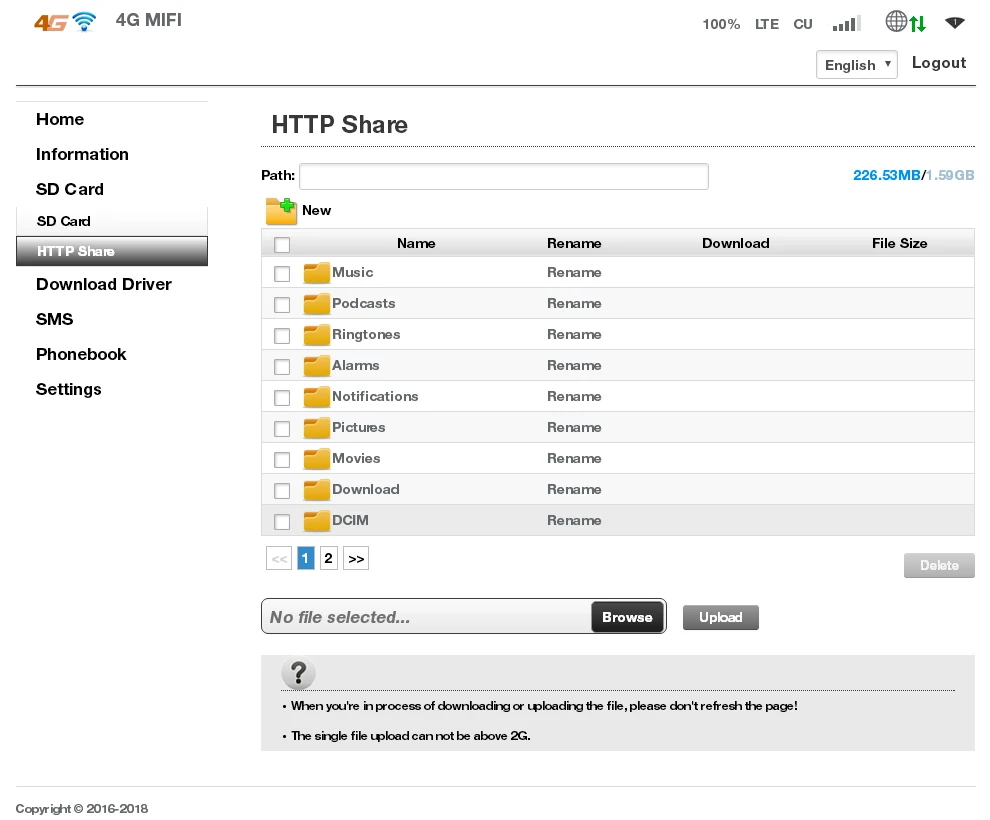Open the Podcasts folder icon

tap(316, 304)
